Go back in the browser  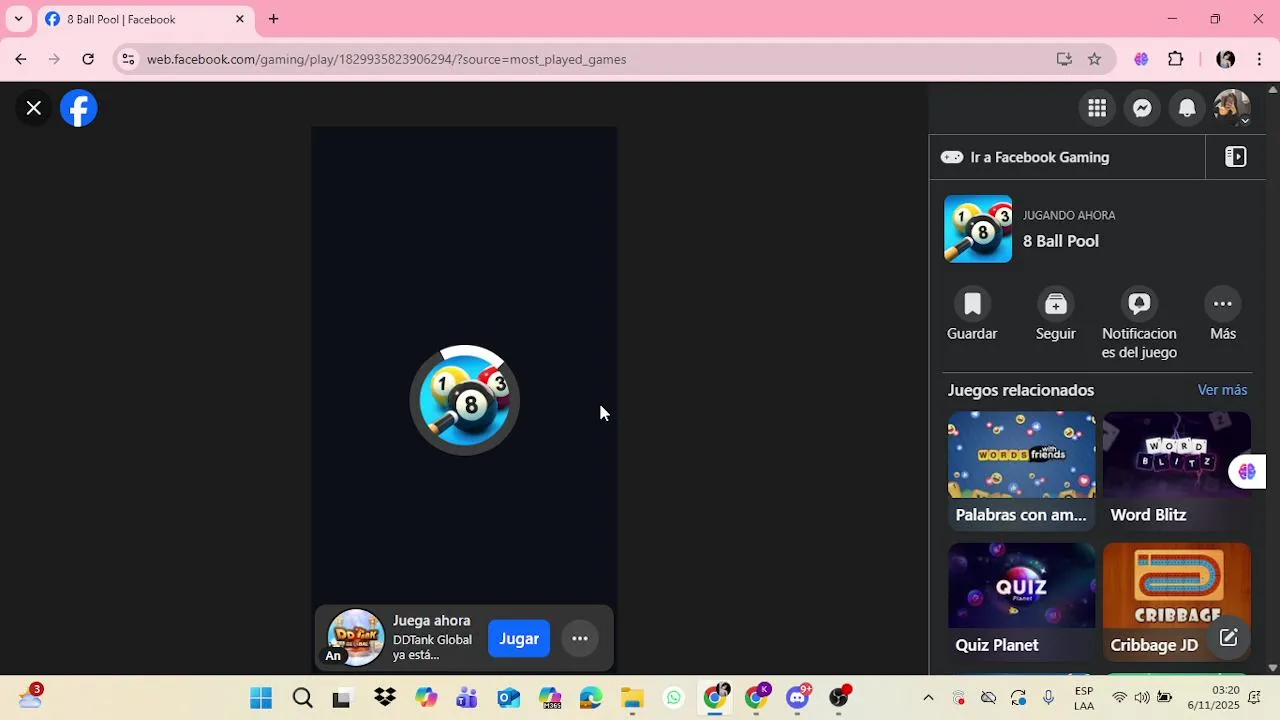[21, 59]
